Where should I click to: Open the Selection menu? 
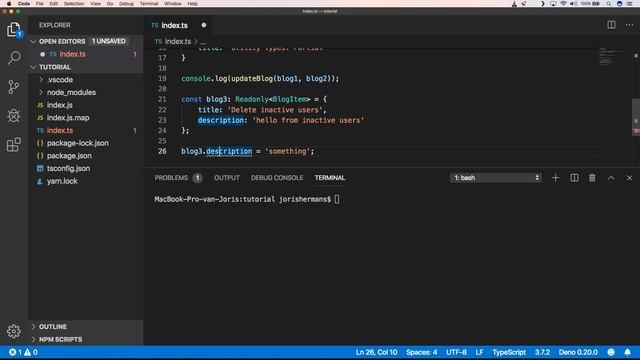74,4
